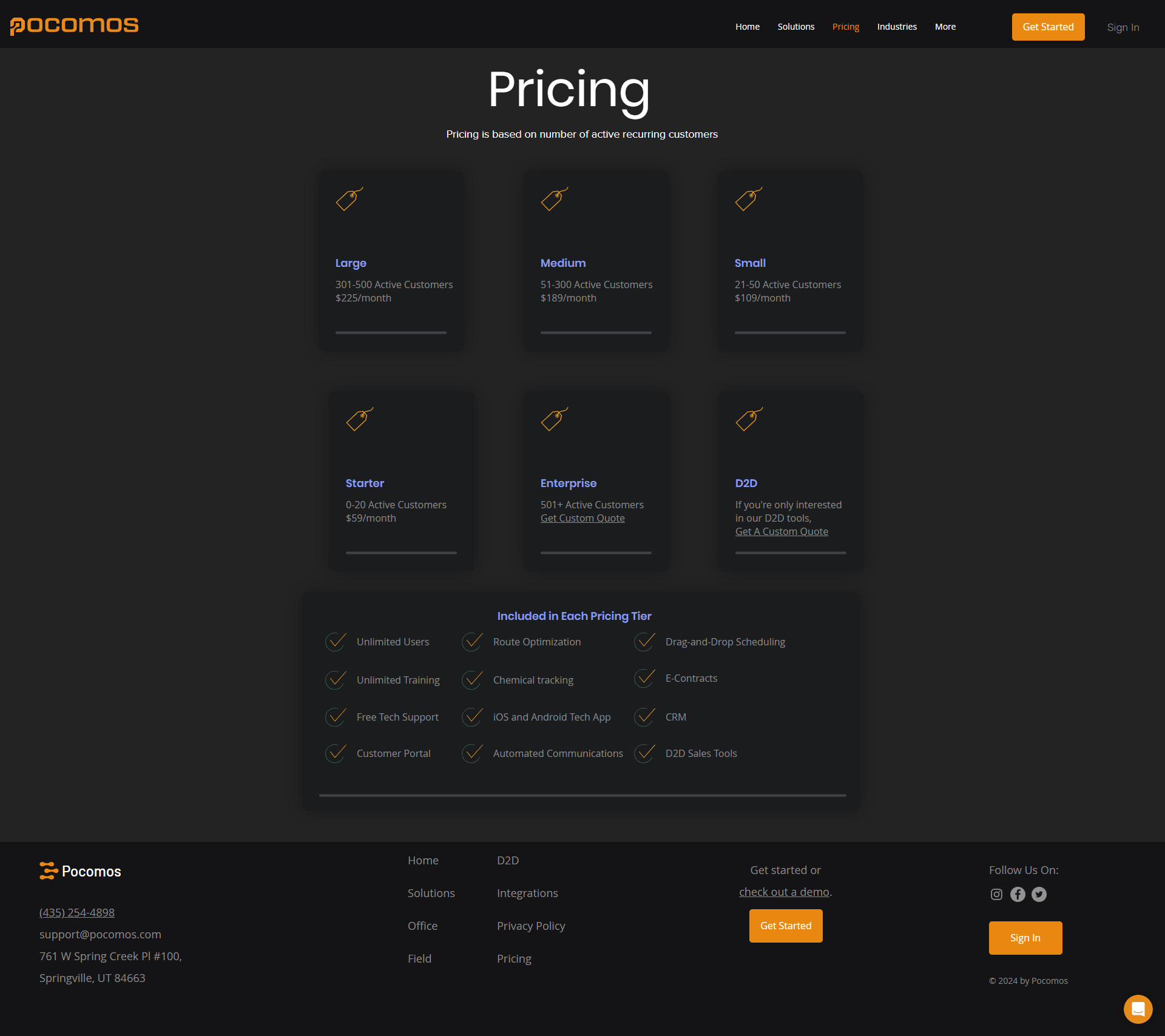Go to Home in top navigation
This screenshot has height=1036, width=1165.
tap(747, 27)
